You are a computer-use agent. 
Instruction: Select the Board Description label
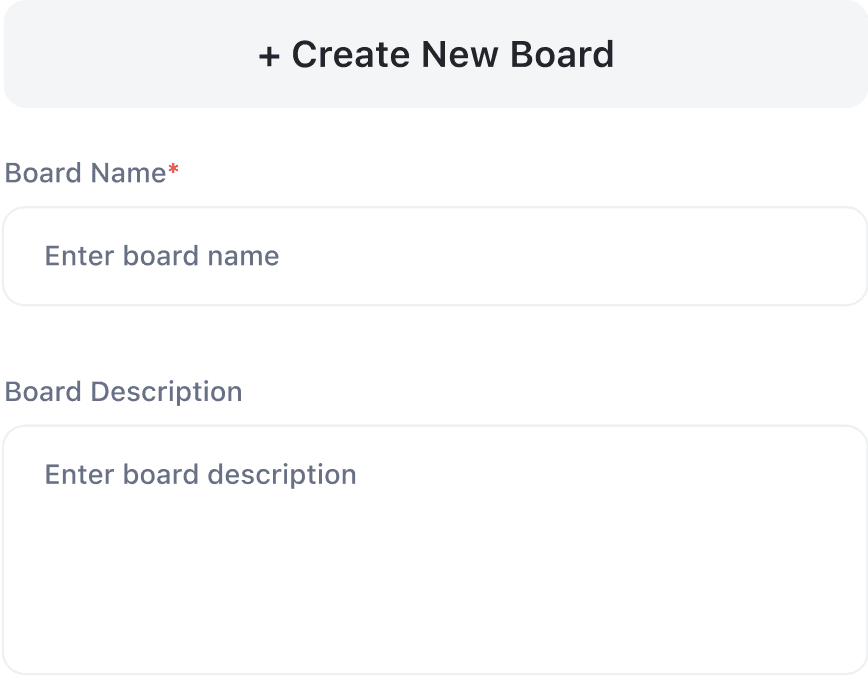point(123,391)
